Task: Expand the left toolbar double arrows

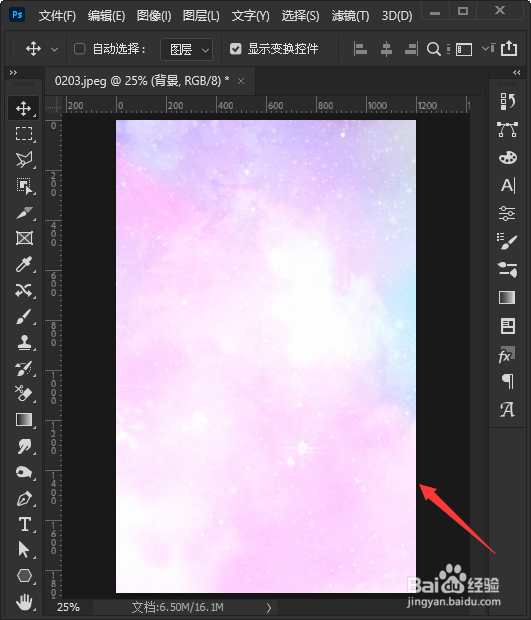Action: point(13,72)
